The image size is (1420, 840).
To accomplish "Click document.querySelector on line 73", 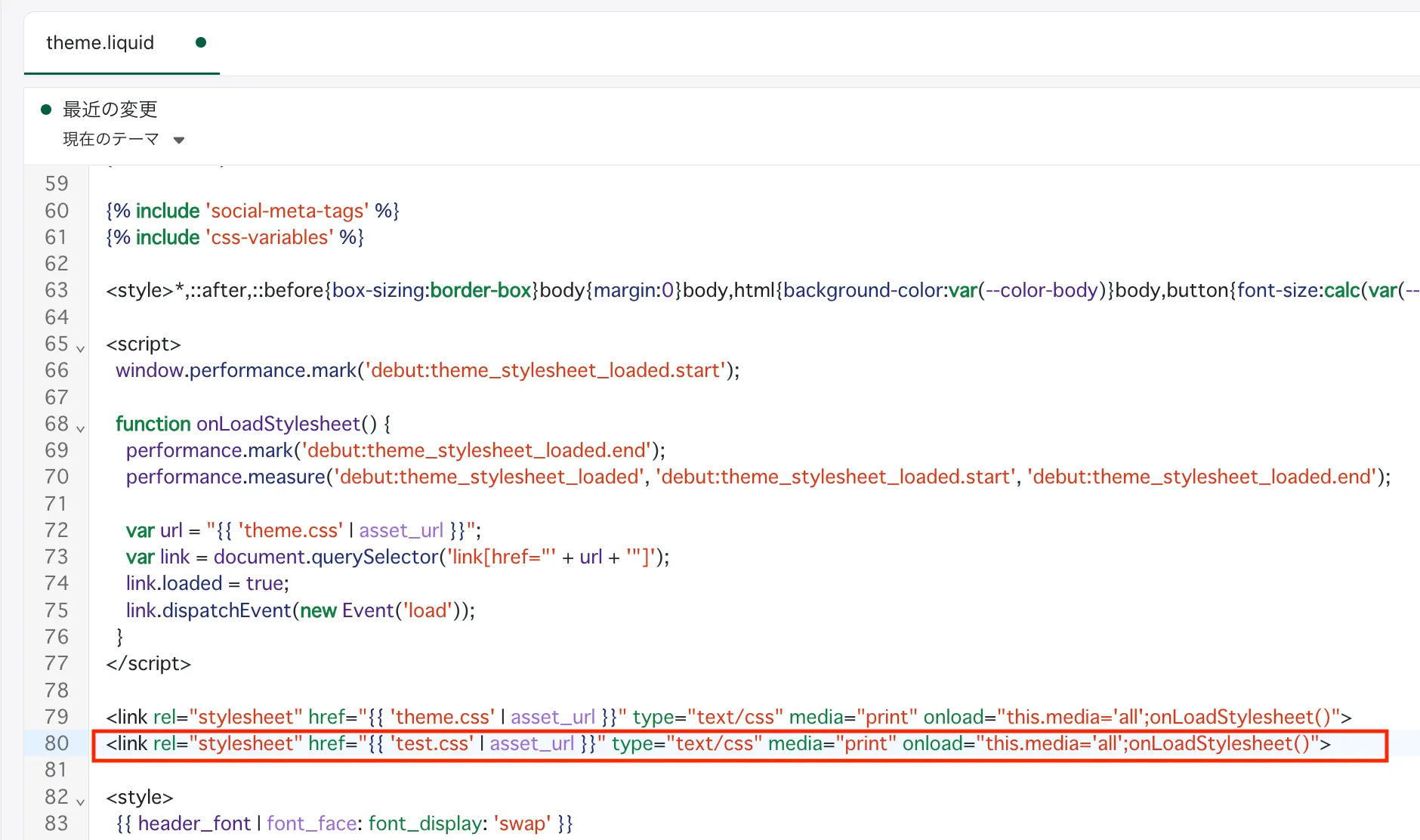I will (326, 557).
